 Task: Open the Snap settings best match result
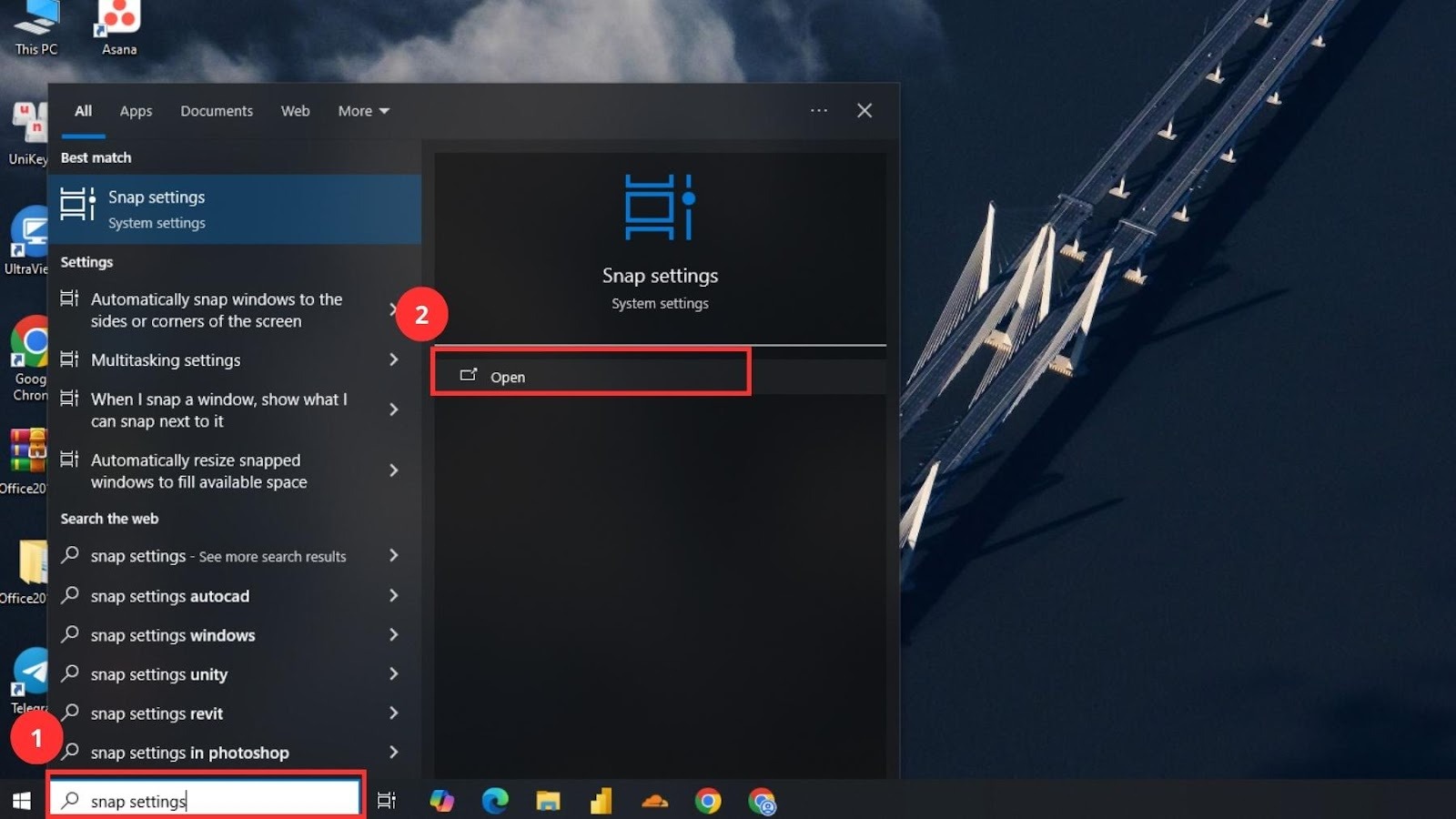tap(235, 209)
